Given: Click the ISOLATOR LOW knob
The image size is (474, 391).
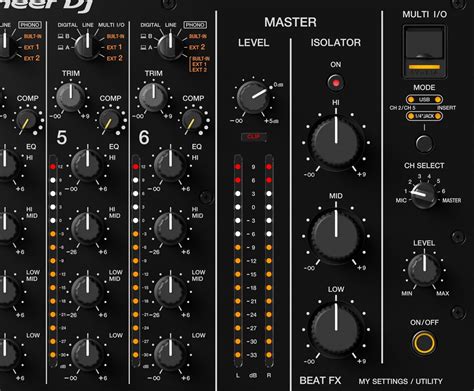Looking at the screenshot, I should (336, 329).
